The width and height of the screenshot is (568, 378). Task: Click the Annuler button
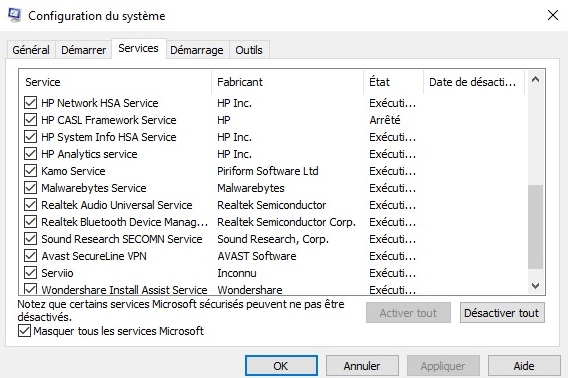click(362, 366)
